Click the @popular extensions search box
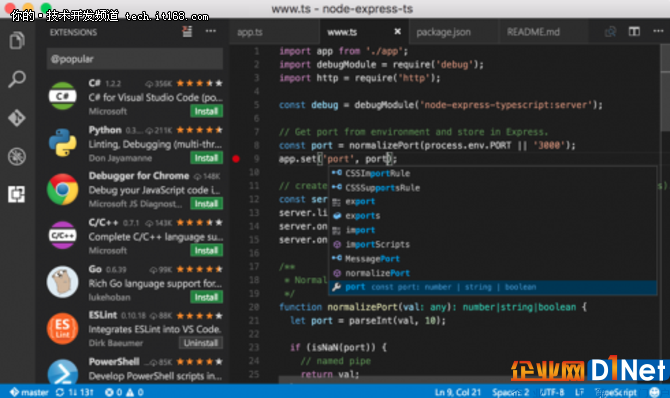The width and height of the screenshot is (670, 398). coord(135,59)
